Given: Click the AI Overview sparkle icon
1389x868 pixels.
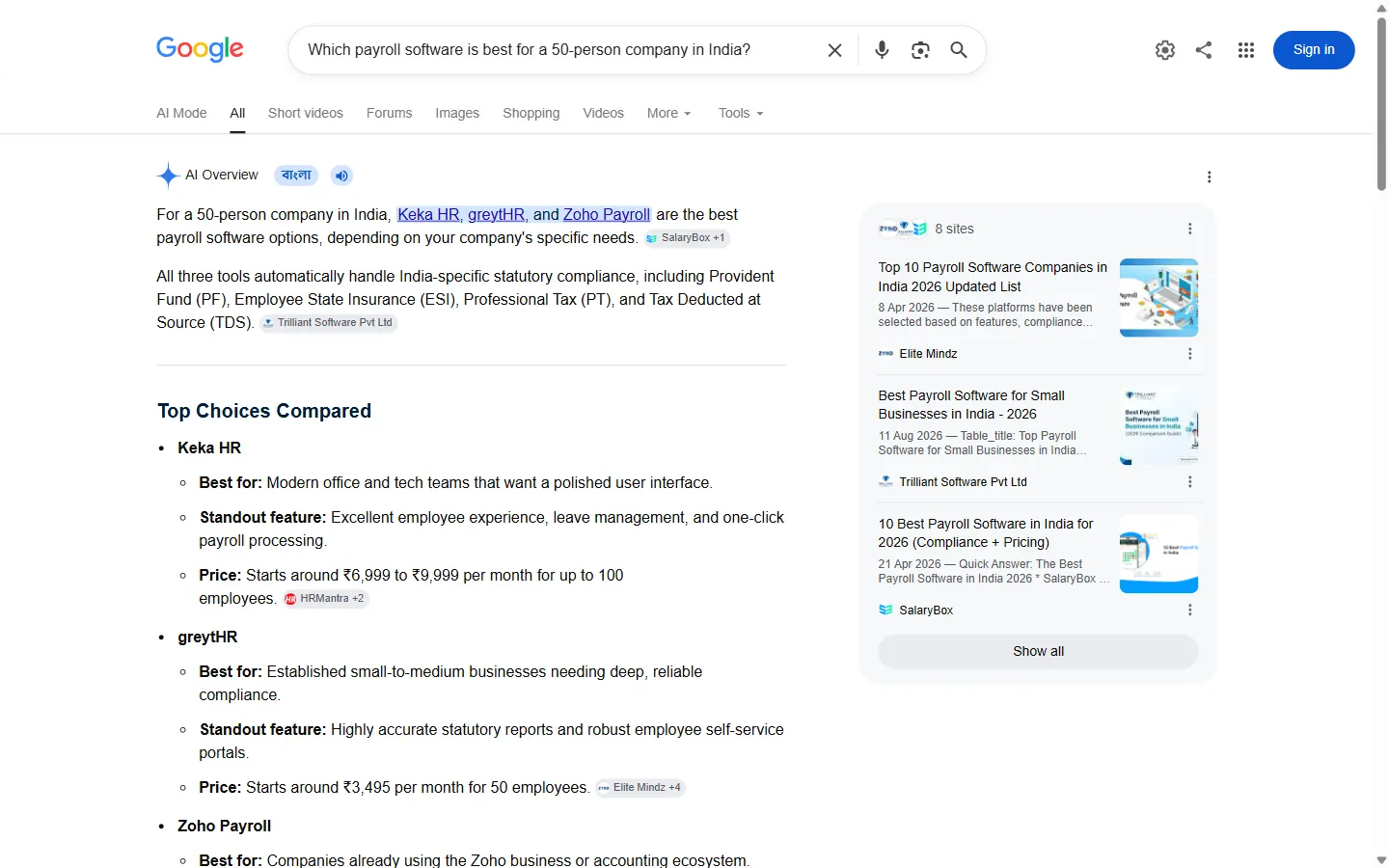Looking at the screenshot, I should pos(168,176).
